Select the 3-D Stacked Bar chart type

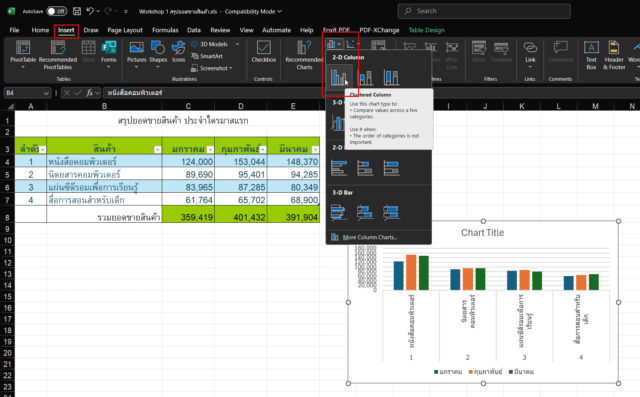pyautogui.click(x=365, y=213)
